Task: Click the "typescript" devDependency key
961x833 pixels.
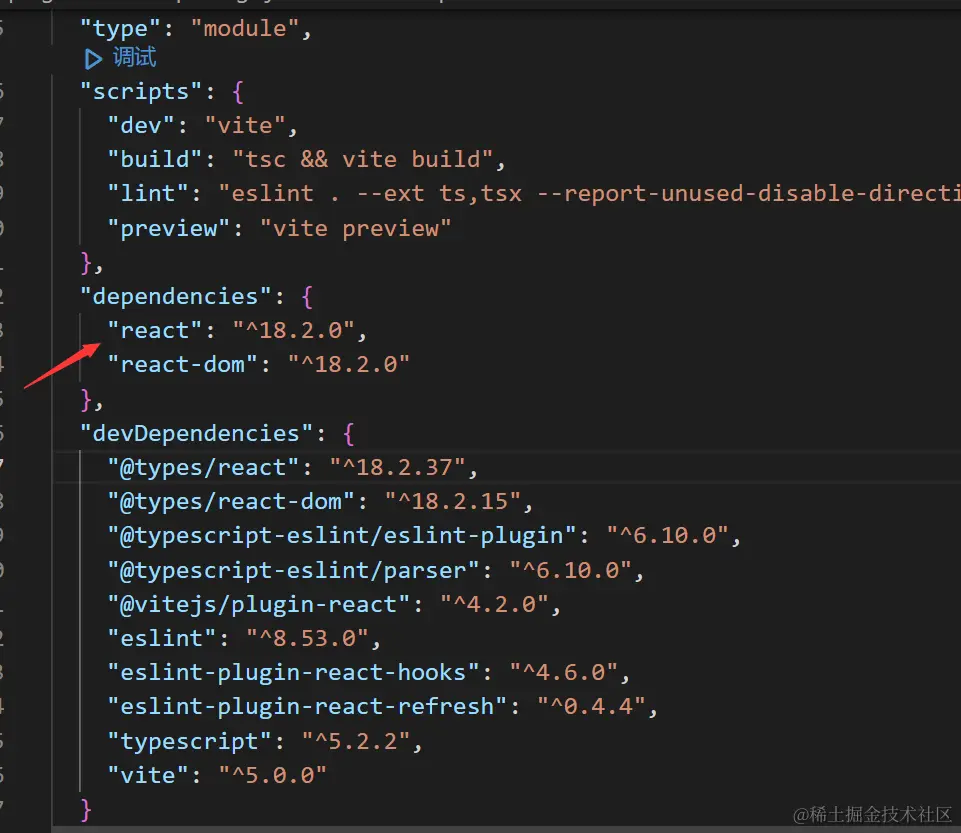Action: (x=189, y=742)
